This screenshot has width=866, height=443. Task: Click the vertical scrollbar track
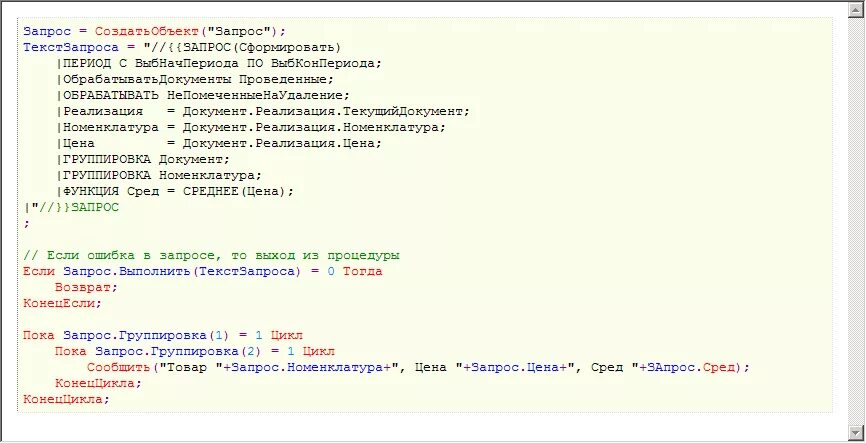(x=857, y=220)
